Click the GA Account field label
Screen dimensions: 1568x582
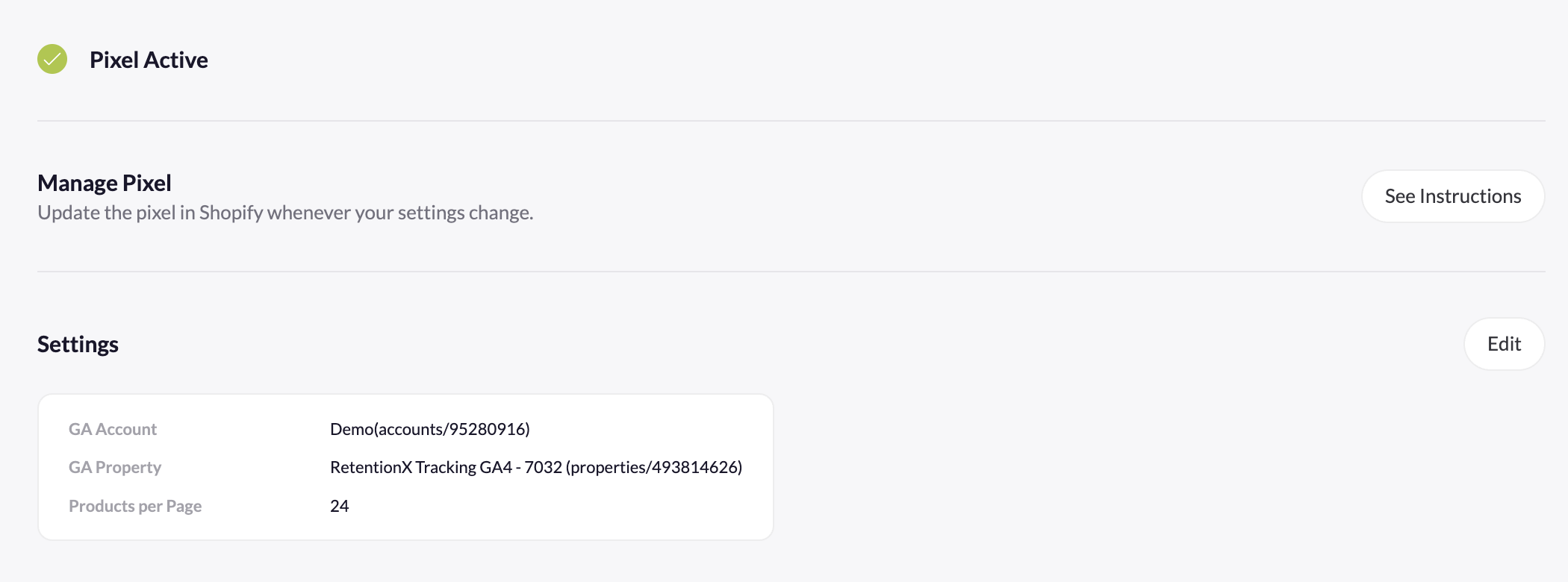(113, 429)
